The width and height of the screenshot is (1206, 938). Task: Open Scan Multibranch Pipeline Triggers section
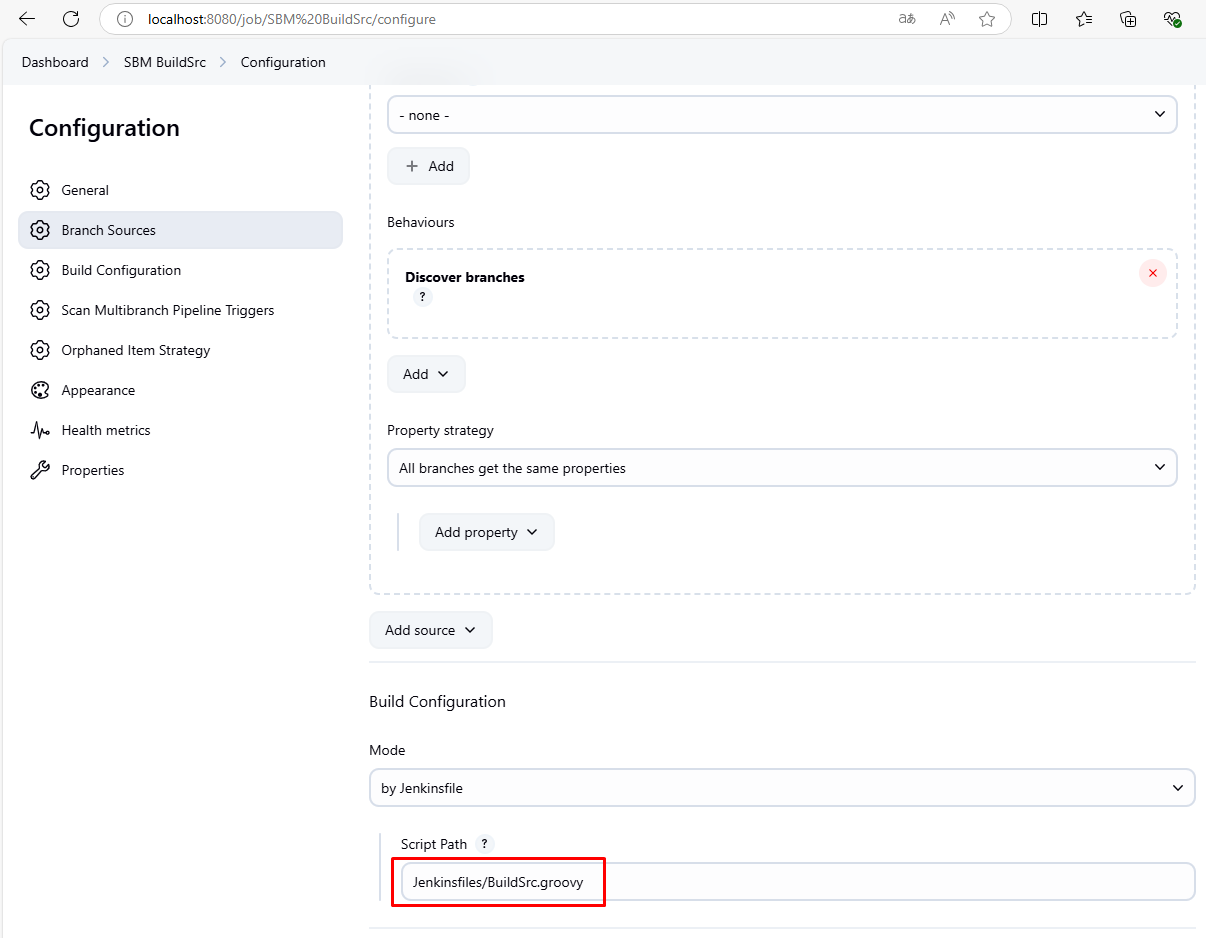[x=167, y=310]
